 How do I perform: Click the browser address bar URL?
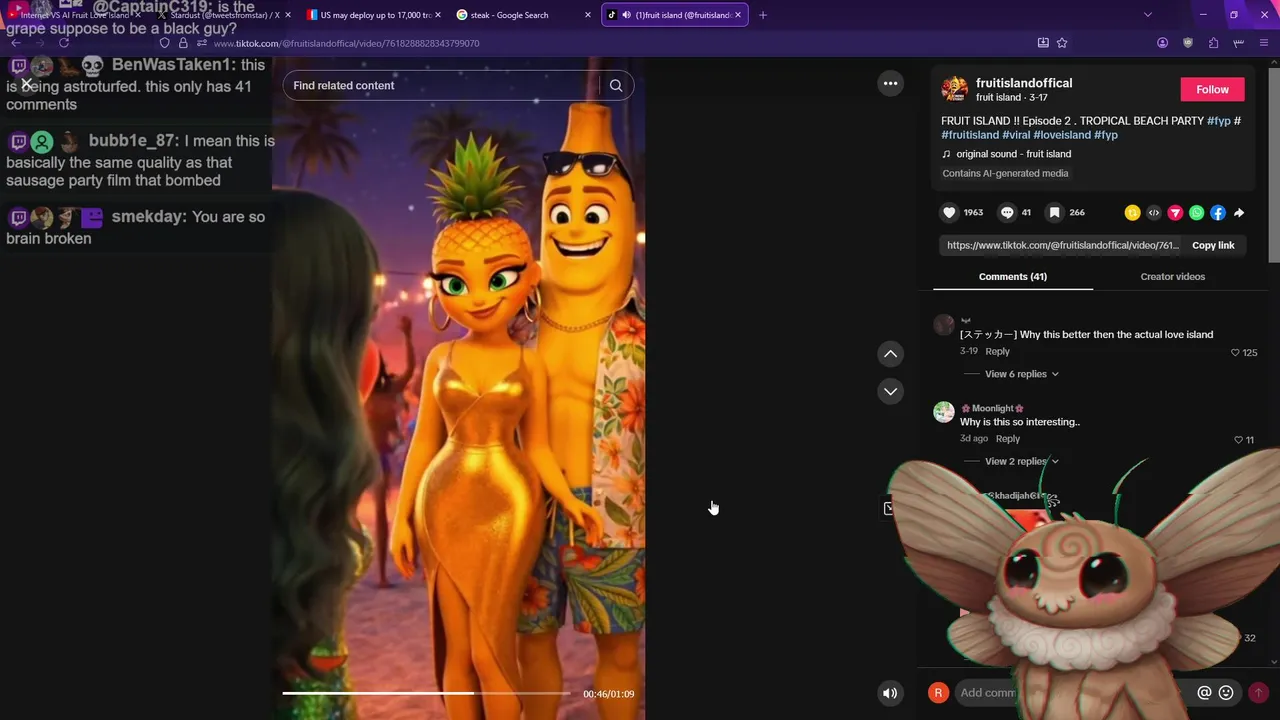point(346,43)
